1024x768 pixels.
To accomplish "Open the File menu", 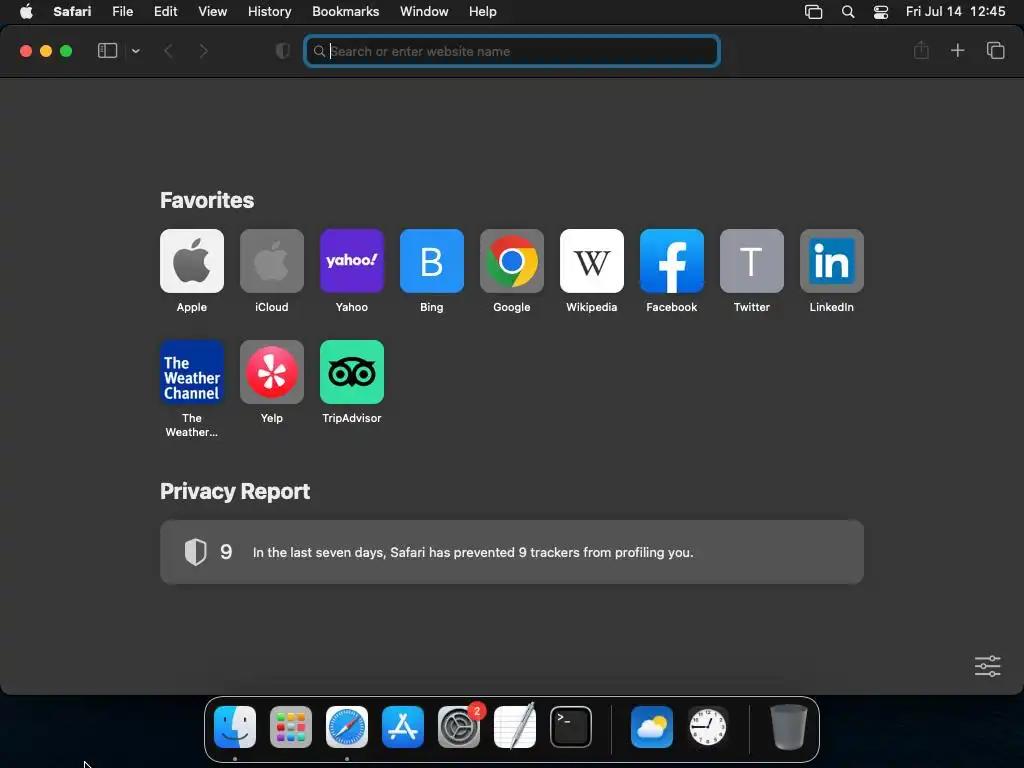I will tap(123, 12).
